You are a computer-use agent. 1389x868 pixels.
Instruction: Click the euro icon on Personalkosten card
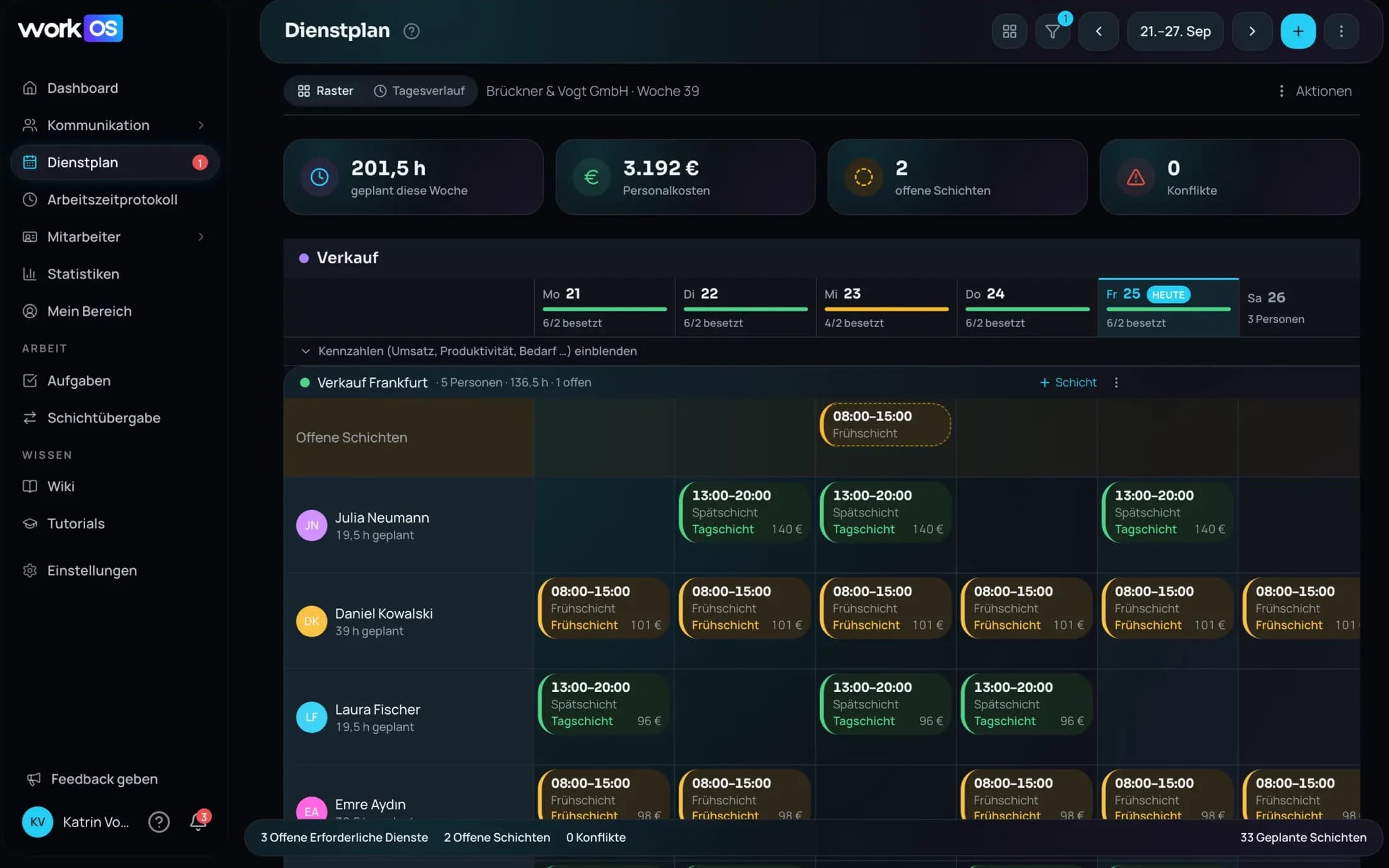(592, 177)
